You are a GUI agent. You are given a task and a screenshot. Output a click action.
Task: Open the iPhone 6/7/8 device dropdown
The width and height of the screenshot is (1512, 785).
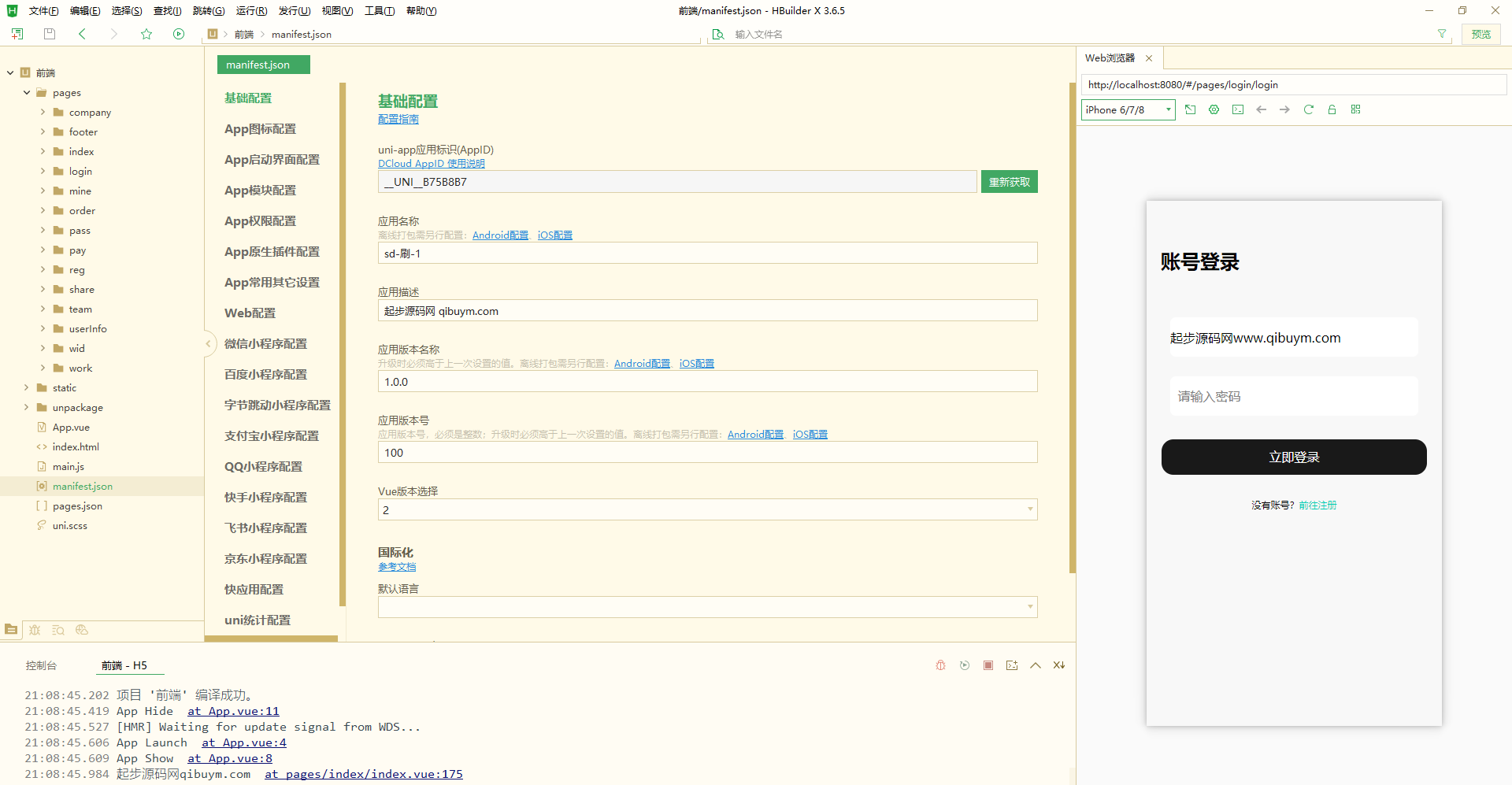click(x=1128, y=109)
